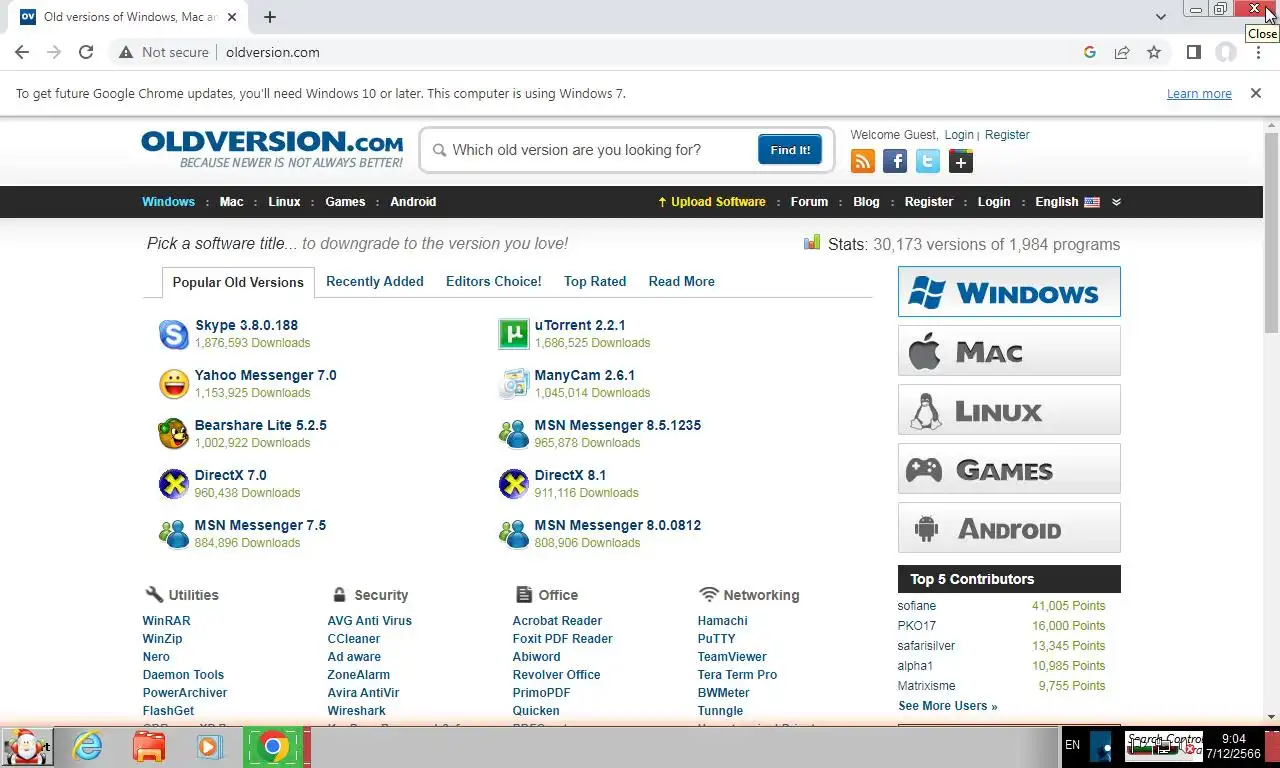Click the large Linux platform button
The height and width of the screenshot is (768, 1280).
(1009, 410)
